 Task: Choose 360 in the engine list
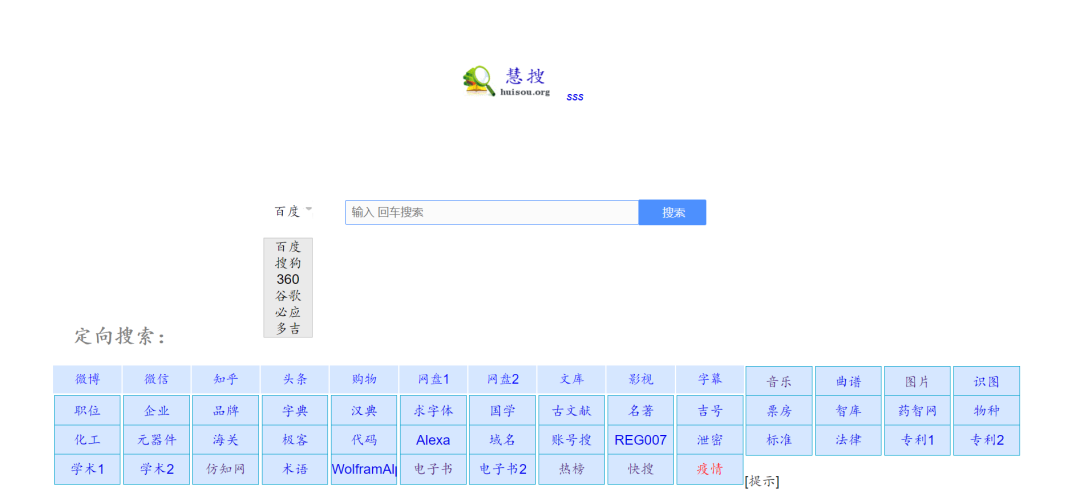288,279
